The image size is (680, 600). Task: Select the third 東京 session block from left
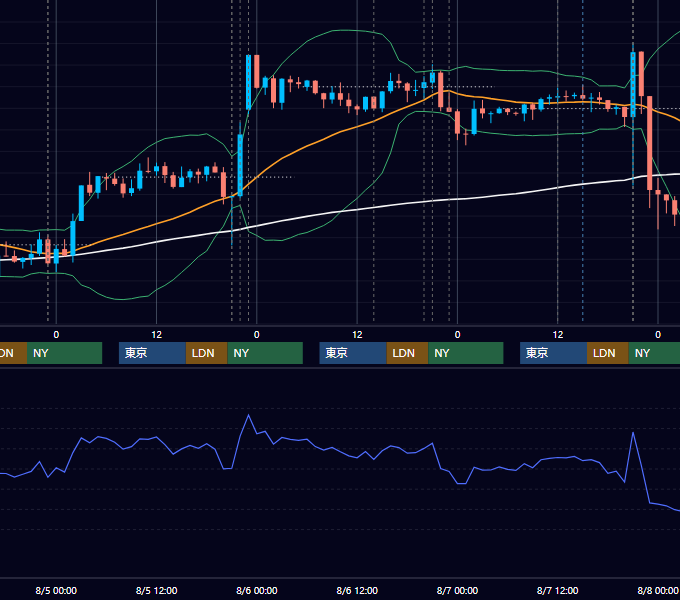(553, 353)
